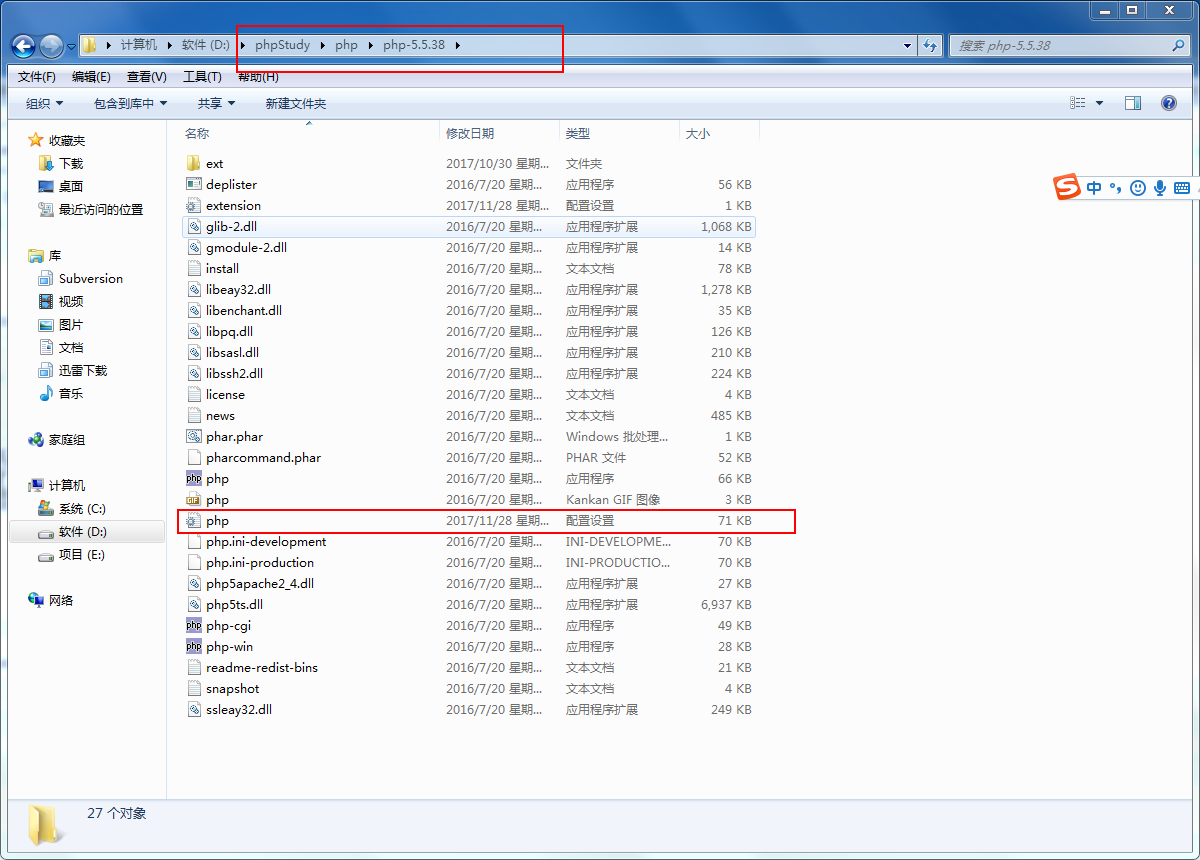Select the extension config file icon
The image size is (1200, 860).
[x=194, y=205]
